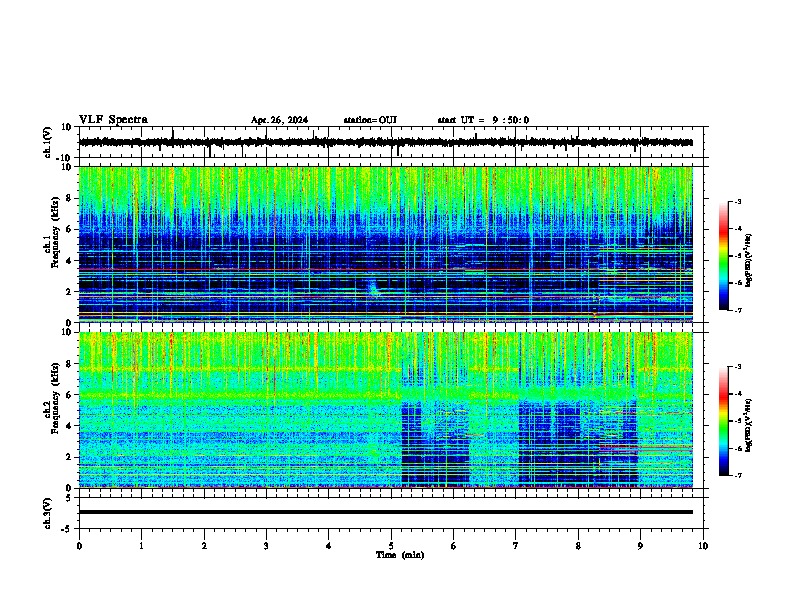This screenshot has width=792, height=612.
Task: Click the "2" tick on the time axis
Action: [204, 546]
